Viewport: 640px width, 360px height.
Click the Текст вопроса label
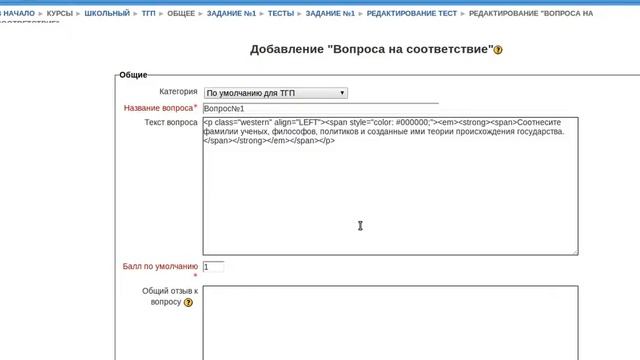171,122
